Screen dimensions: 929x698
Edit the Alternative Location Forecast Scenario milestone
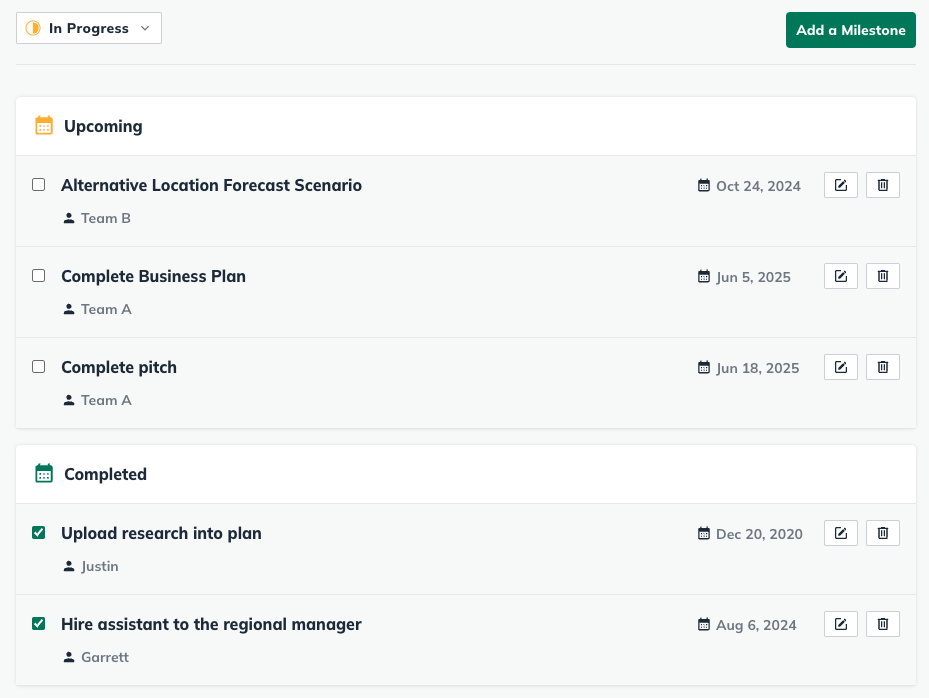840,185
